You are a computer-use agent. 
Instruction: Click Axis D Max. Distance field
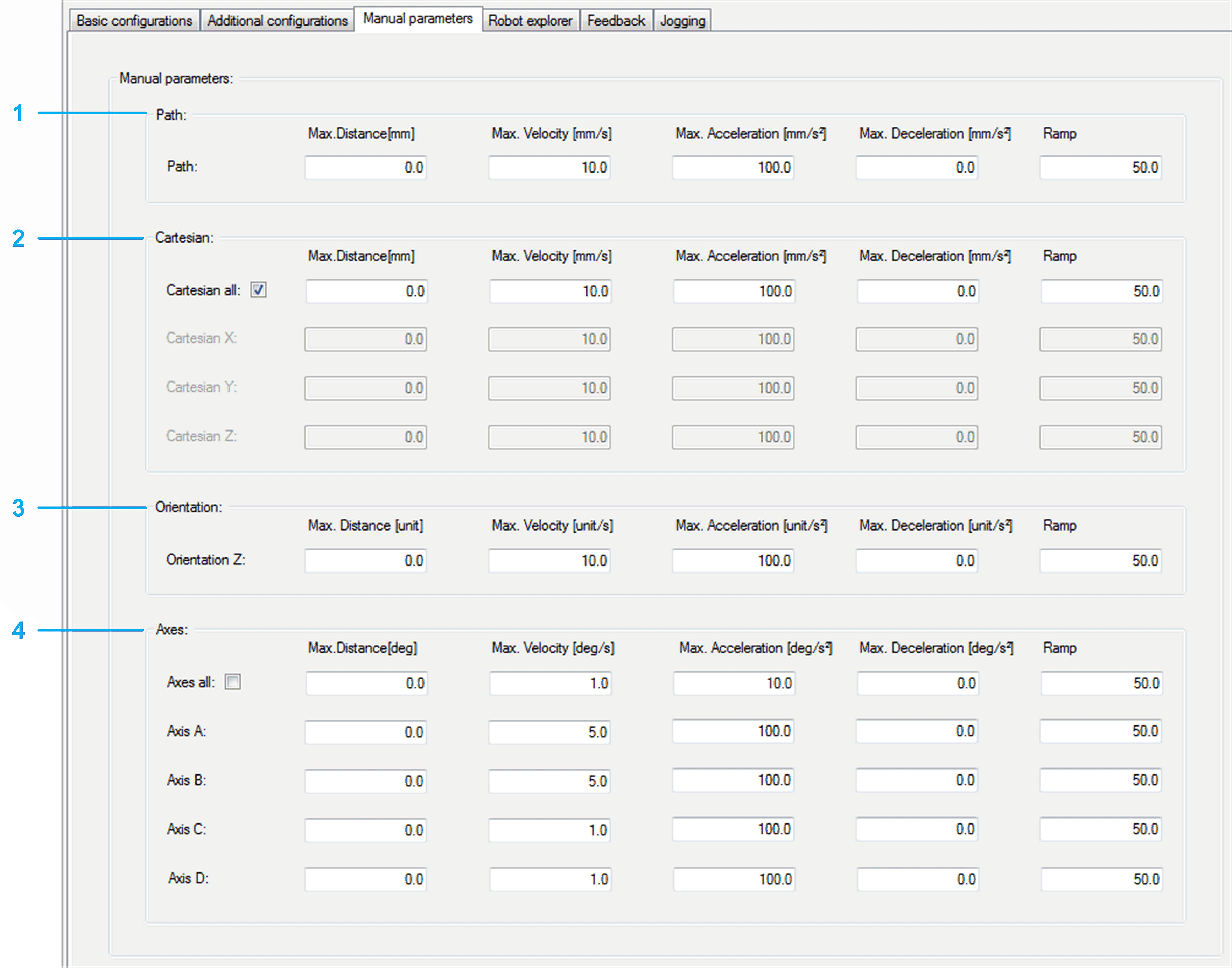[365, 879]
